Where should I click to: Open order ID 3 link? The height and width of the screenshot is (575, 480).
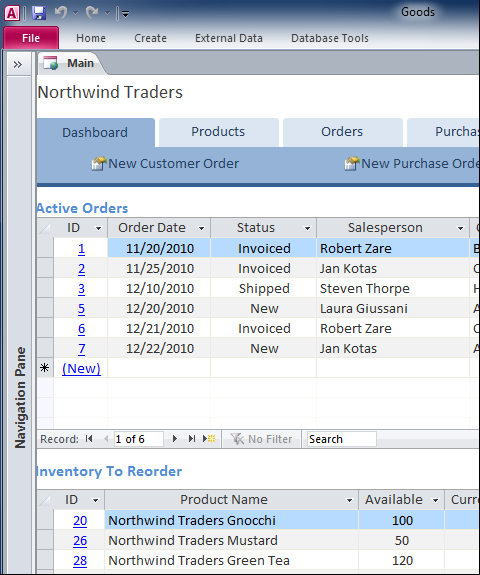point(81,289)
